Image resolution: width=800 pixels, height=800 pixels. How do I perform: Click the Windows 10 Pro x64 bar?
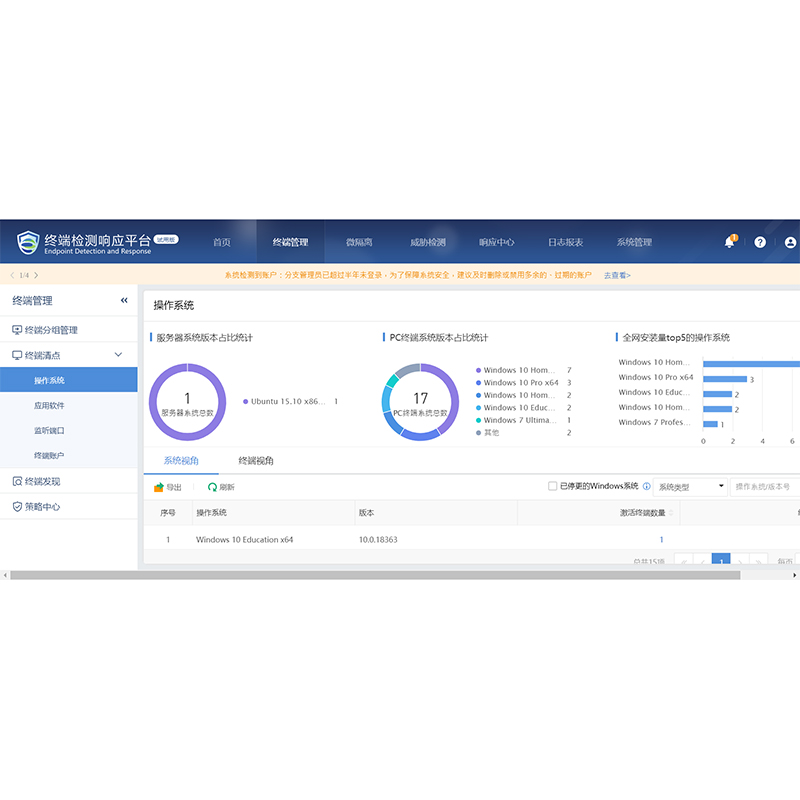click(725, 379)
